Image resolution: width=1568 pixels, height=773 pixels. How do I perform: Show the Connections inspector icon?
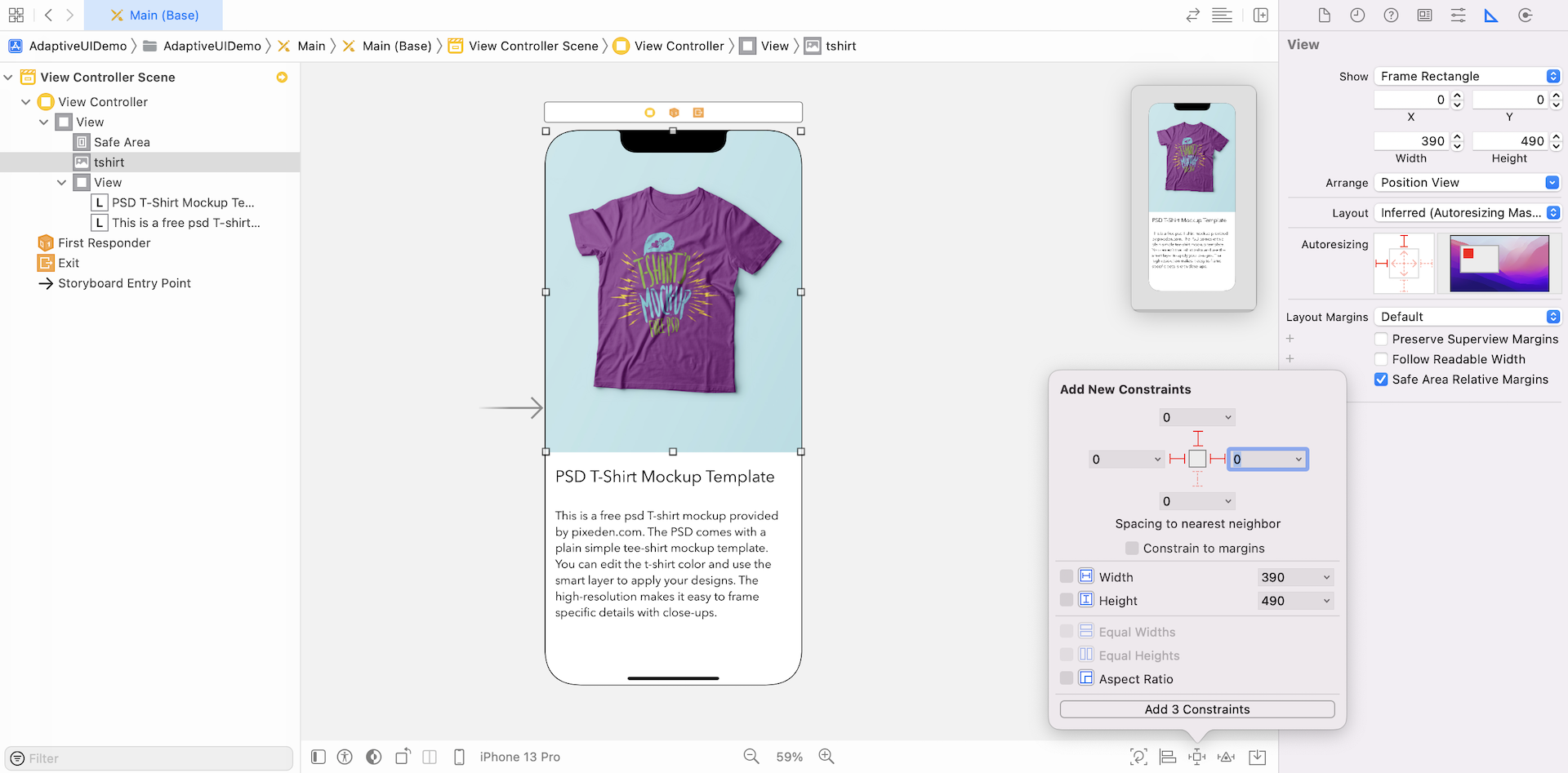pos(1525,16)
